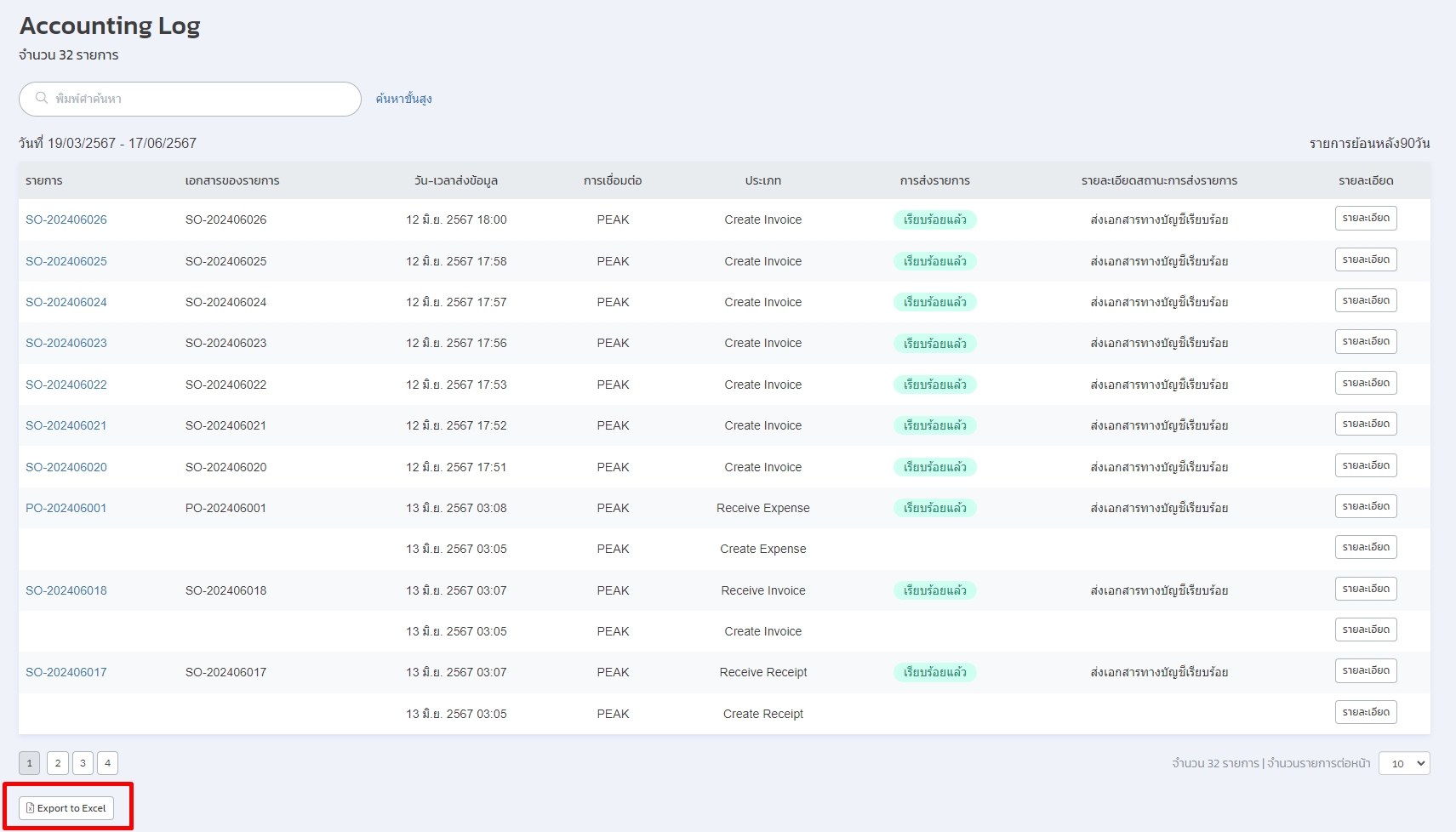View details for SO-202406025 row
Screen dimensions: 1456x832
(x=1365, y=260)
